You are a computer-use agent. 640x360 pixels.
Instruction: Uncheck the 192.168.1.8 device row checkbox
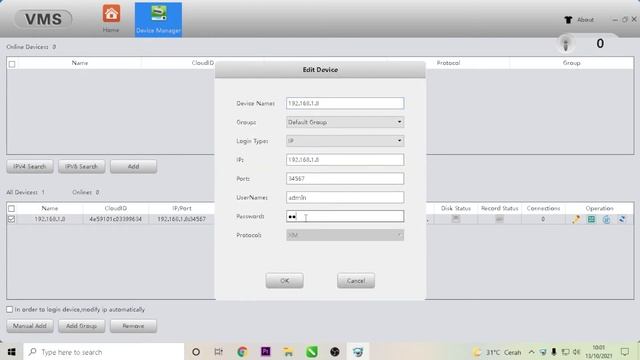coord(12,219)
